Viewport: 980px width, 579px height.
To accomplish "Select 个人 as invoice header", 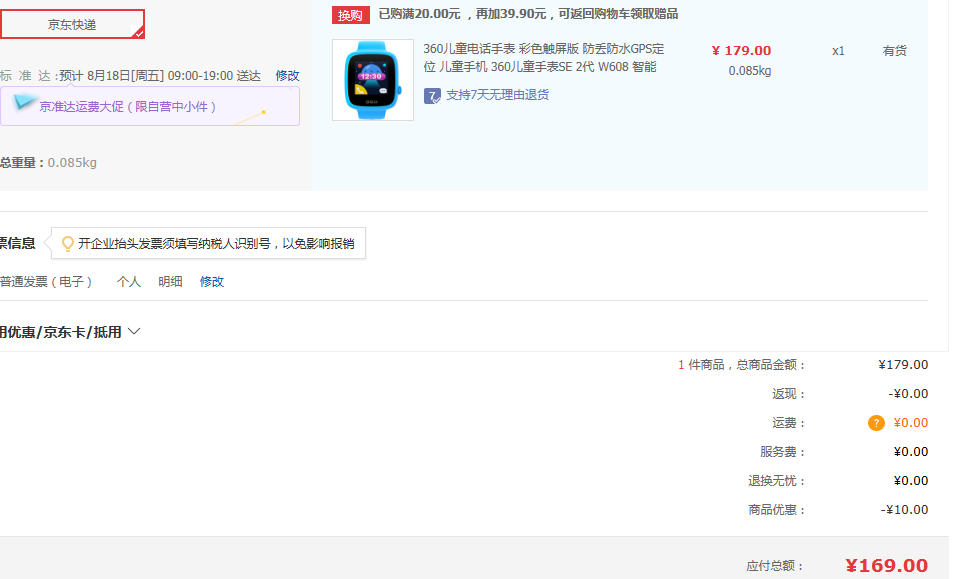I will pos(129,282).
